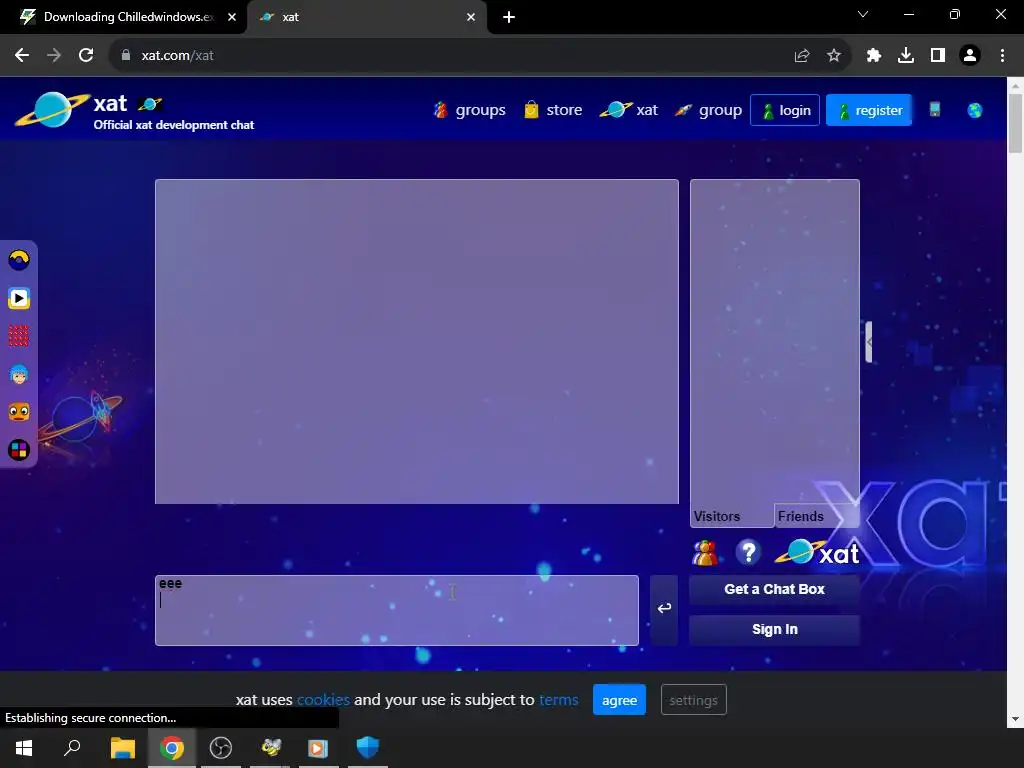Open the four-color squares sidebar icon
This screenshot has height=768, width=1024.
(x=19, y=450)
